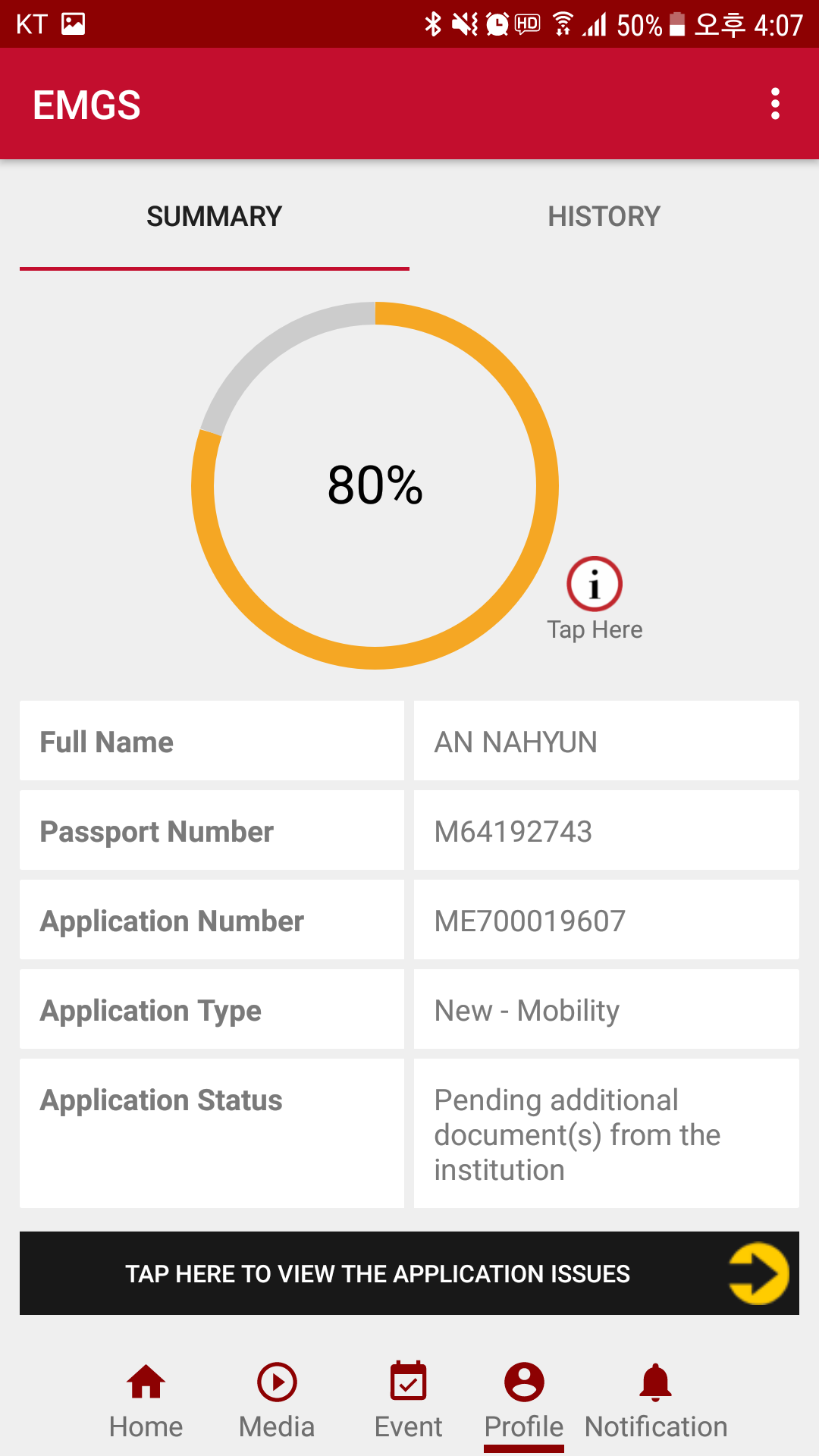Tap the application number ME700019607
This screenshot has width=819, height=1456.
pos(530,921)
